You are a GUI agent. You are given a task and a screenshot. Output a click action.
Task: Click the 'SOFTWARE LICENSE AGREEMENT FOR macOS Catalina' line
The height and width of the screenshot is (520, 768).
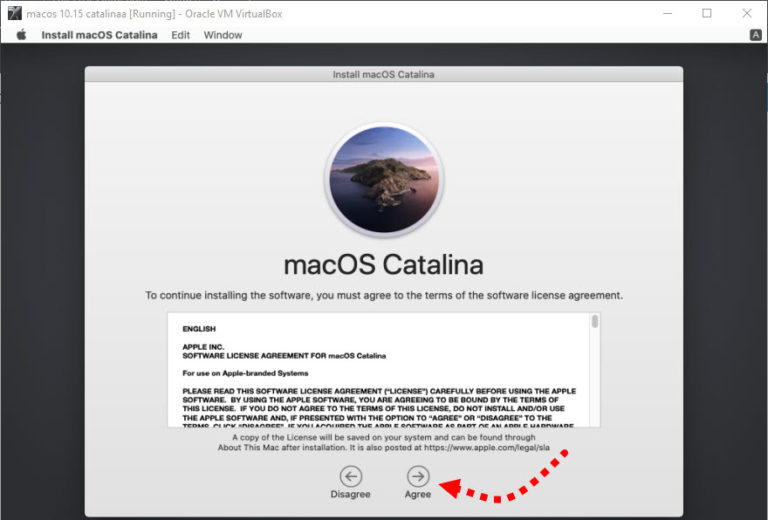(284, 355)
